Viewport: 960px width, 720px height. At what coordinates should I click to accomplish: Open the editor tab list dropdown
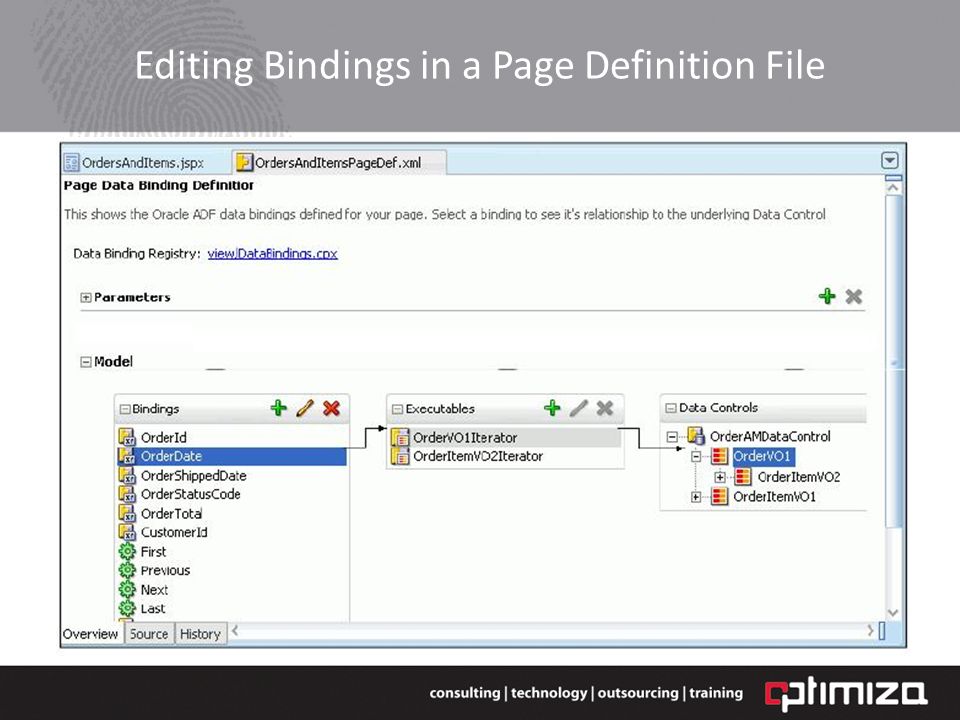coord(890,161)
